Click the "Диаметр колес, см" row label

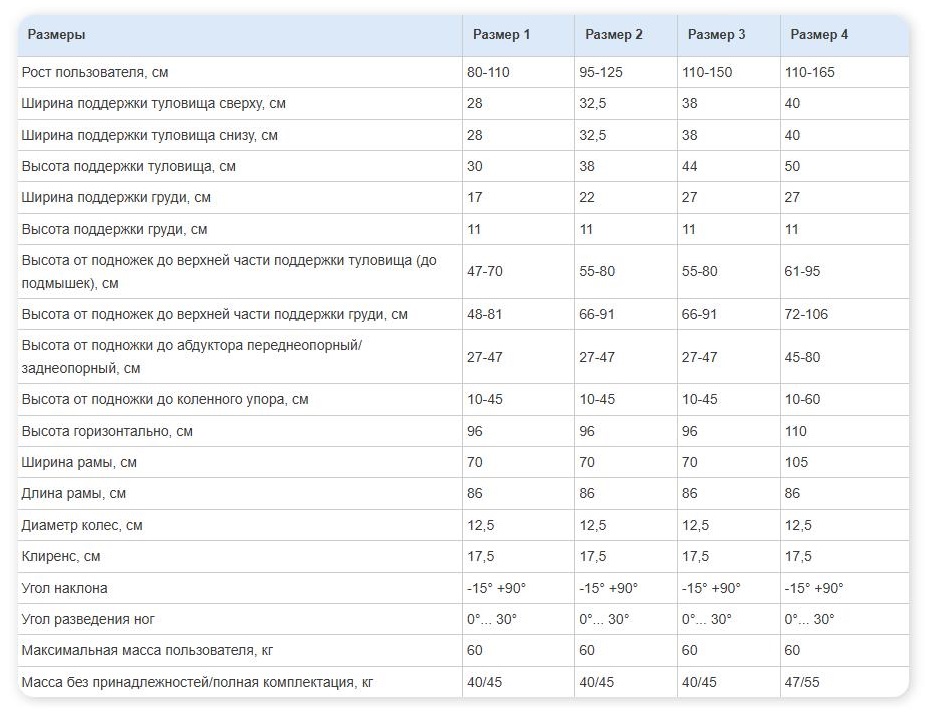(82, 526)
